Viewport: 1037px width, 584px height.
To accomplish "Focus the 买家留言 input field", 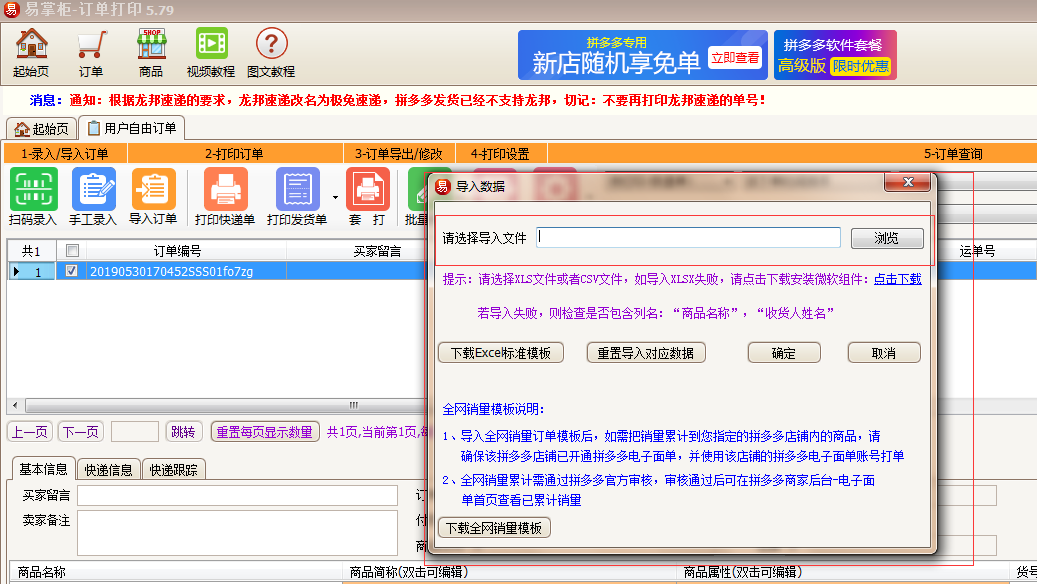I will [x=237, y=495].
